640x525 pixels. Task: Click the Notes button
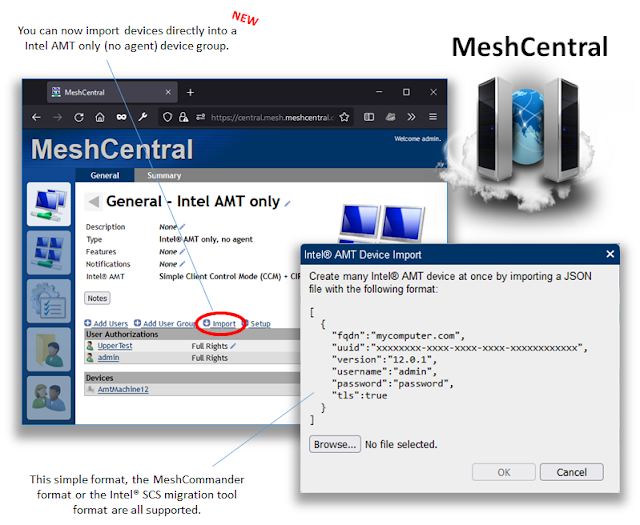tap(97, 298)
